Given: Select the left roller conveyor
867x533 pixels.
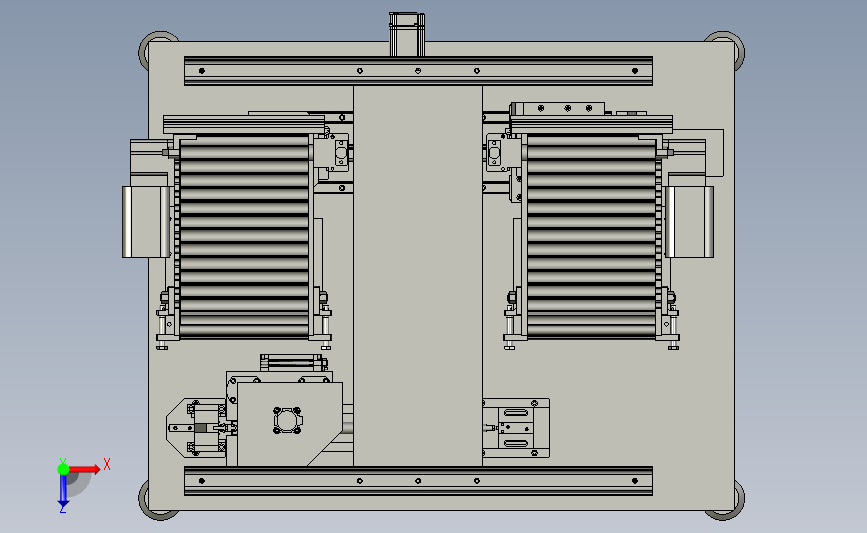Looking at the screenshot, I should [244, 236].
